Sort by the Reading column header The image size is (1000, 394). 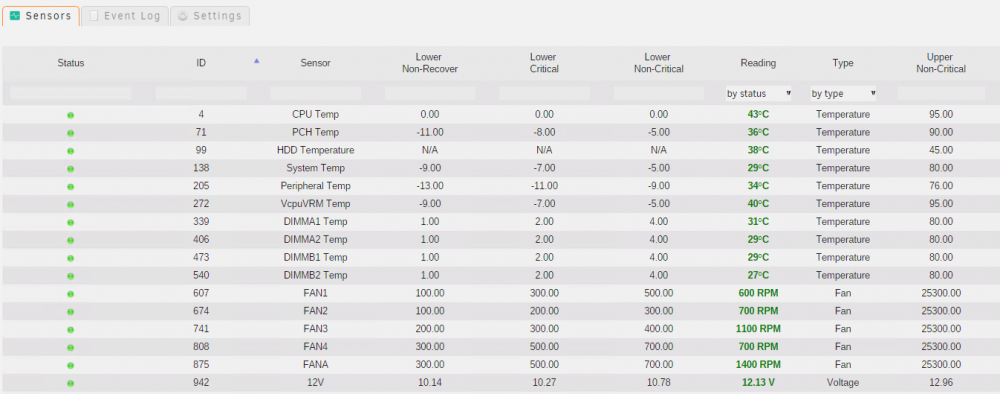tap(758, 63)
